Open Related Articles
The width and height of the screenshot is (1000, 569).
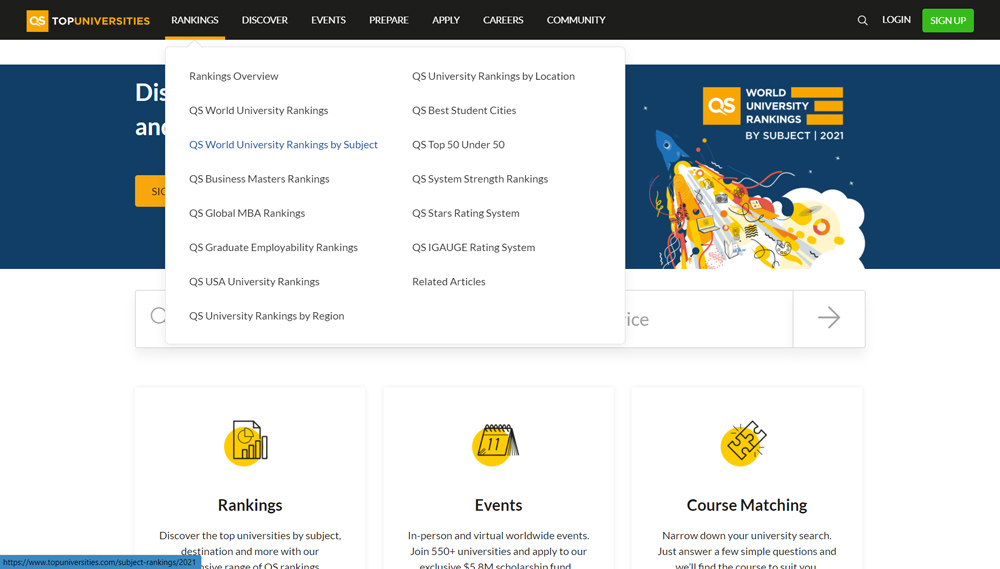(448, 282)
